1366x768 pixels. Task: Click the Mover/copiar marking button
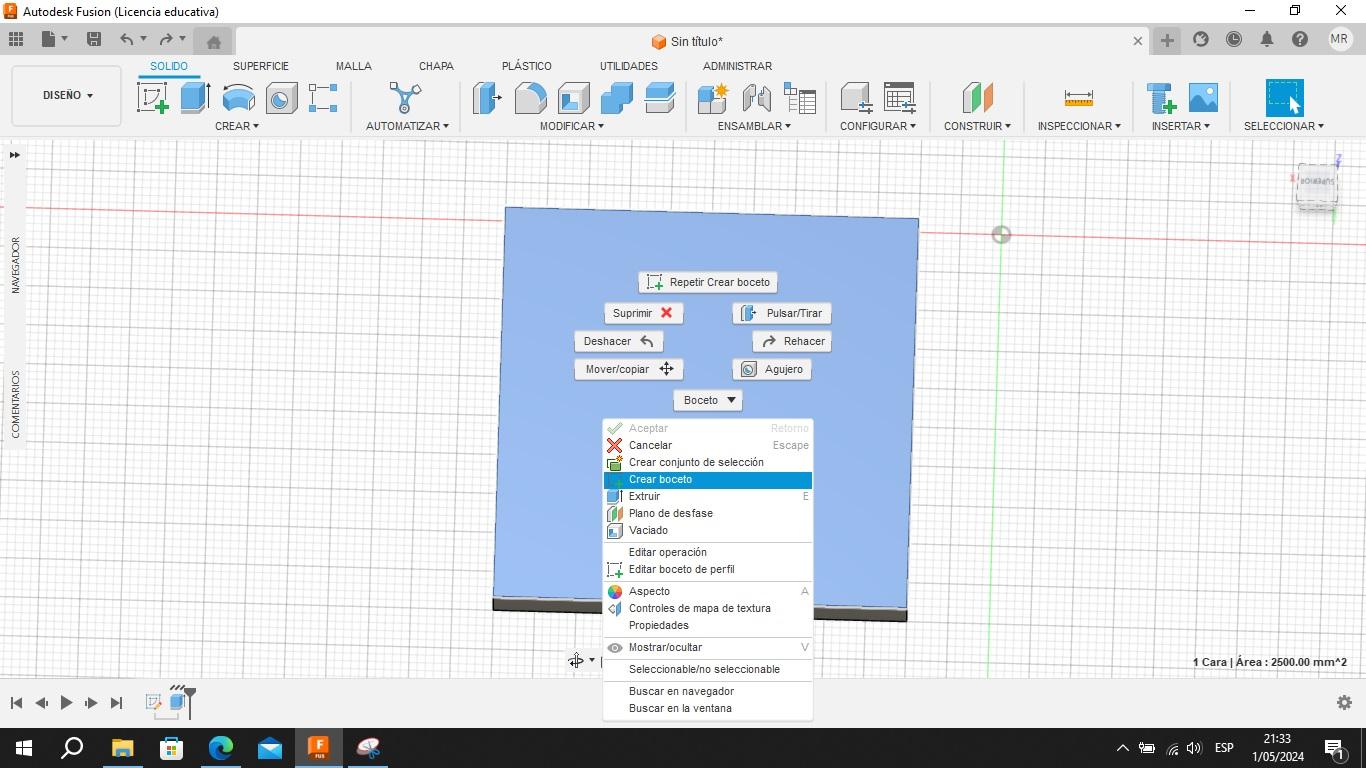(629, 369)
